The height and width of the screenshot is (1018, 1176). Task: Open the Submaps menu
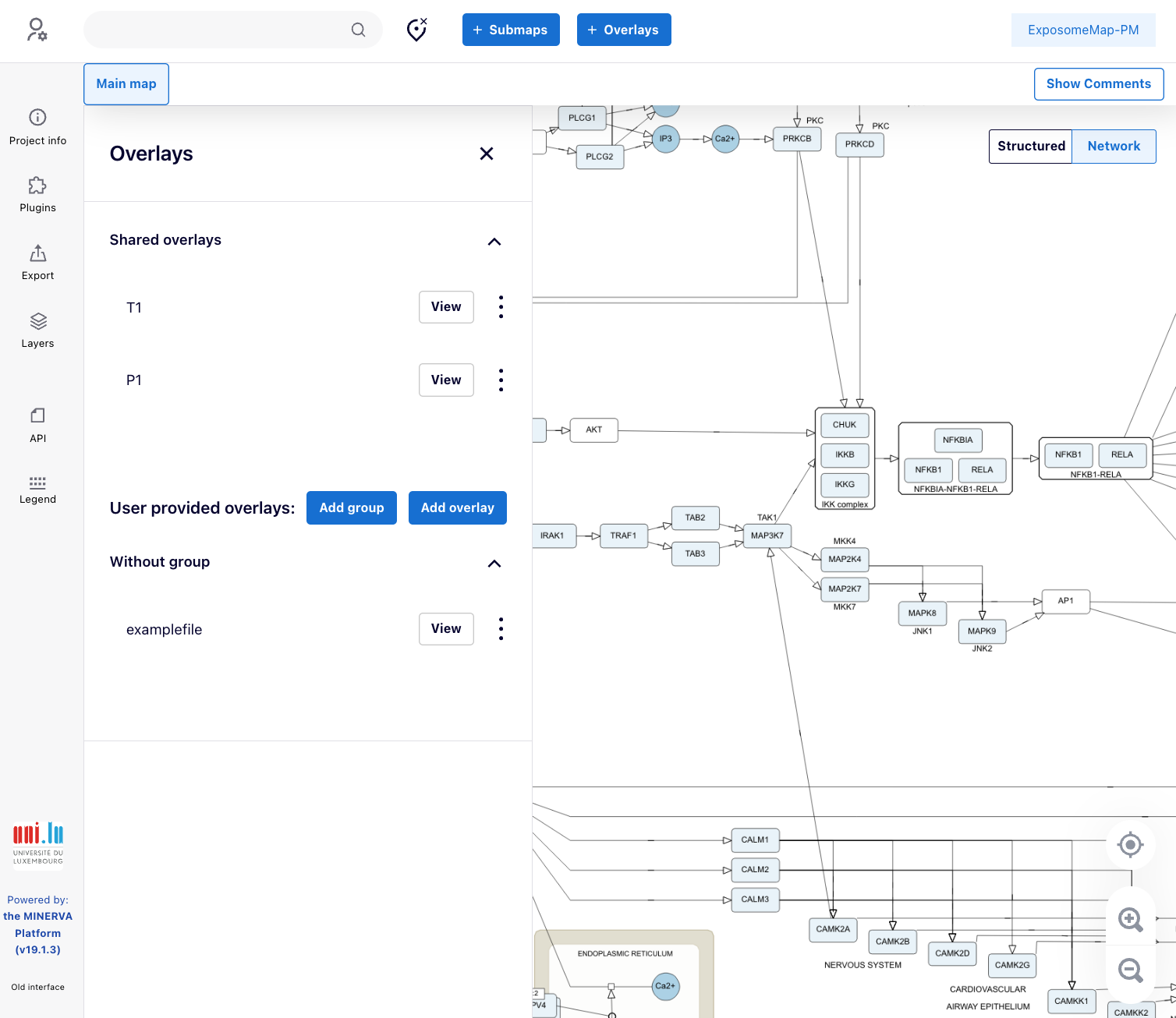[x=510, y=30]
